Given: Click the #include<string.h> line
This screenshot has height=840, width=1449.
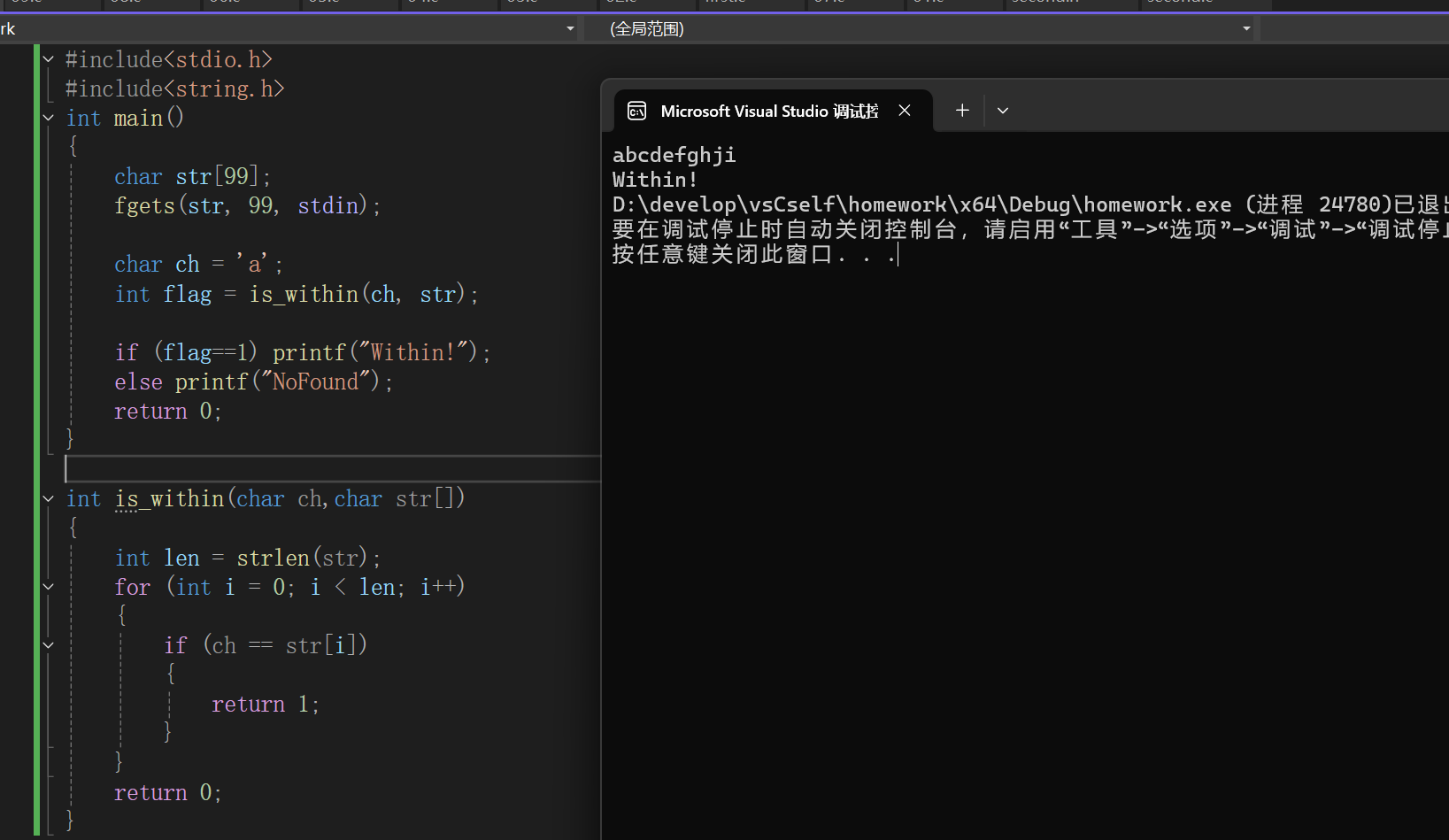Looking at the screenshot, I should (x=174, y=89).
